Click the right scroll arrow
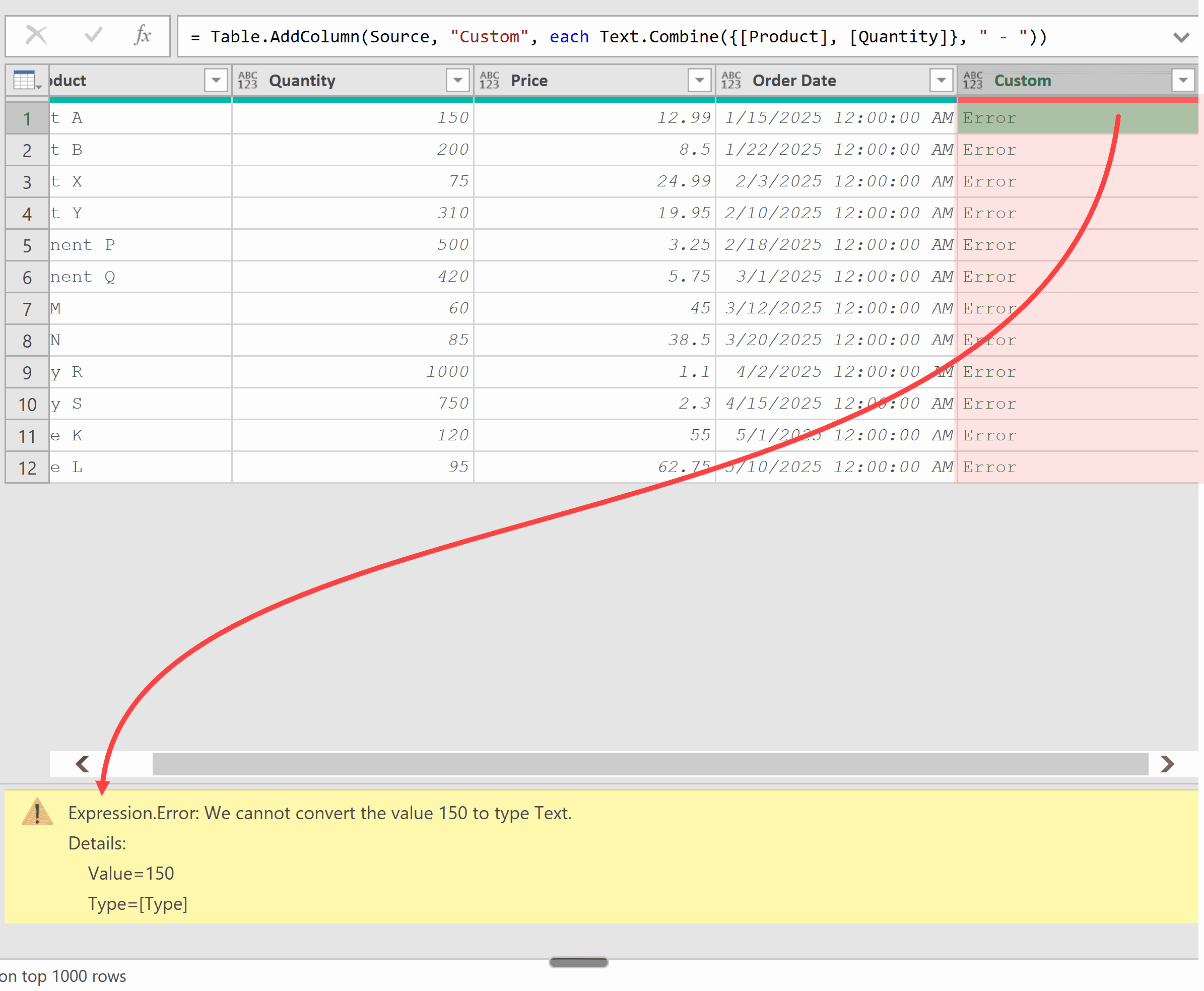Viewport: 1204px width, 991px height. tap(1168, 764)
